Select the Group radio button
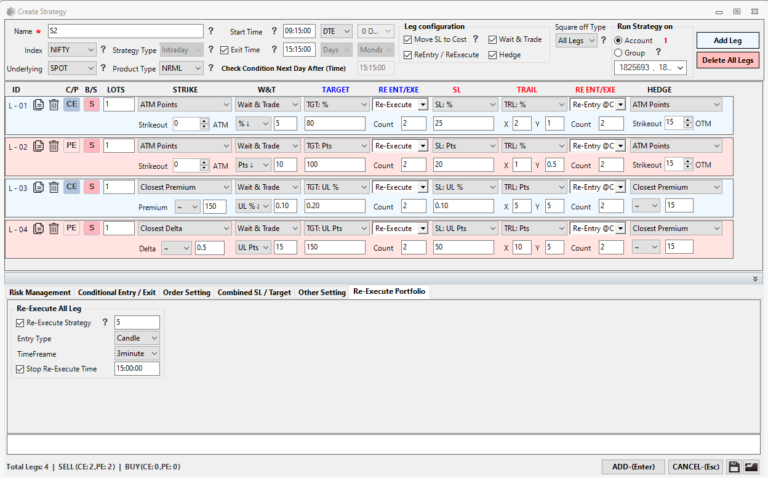The image size is (768, 478). (619, 52)
